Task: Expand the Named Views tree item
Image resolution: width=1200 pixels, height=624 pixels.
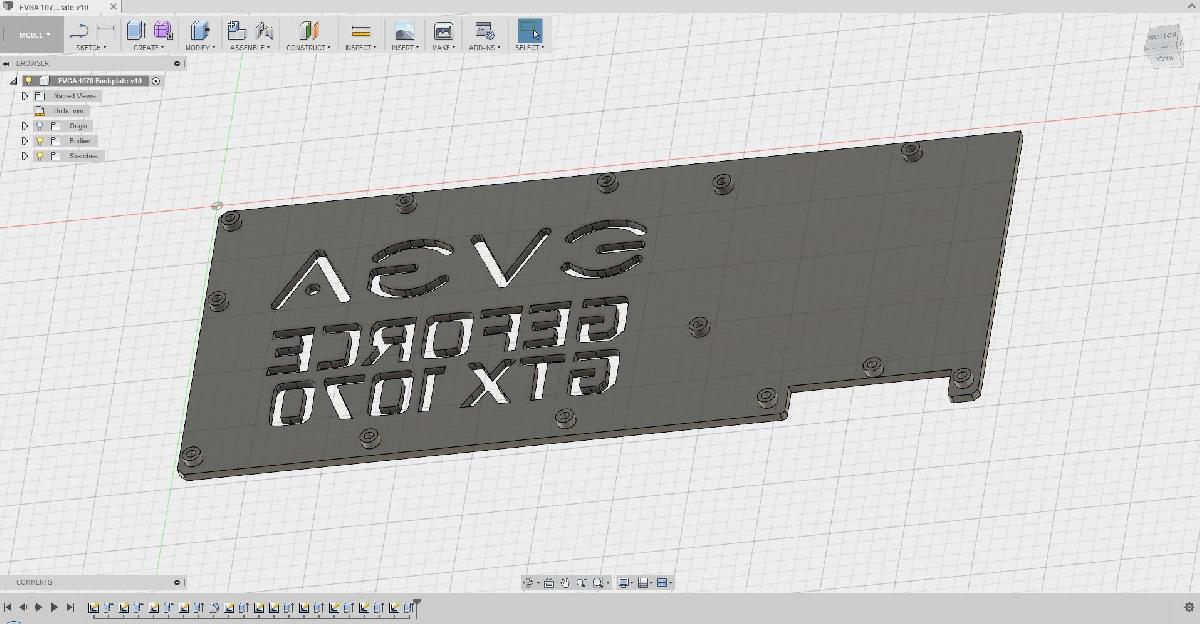Action: [x=25, y=96]
